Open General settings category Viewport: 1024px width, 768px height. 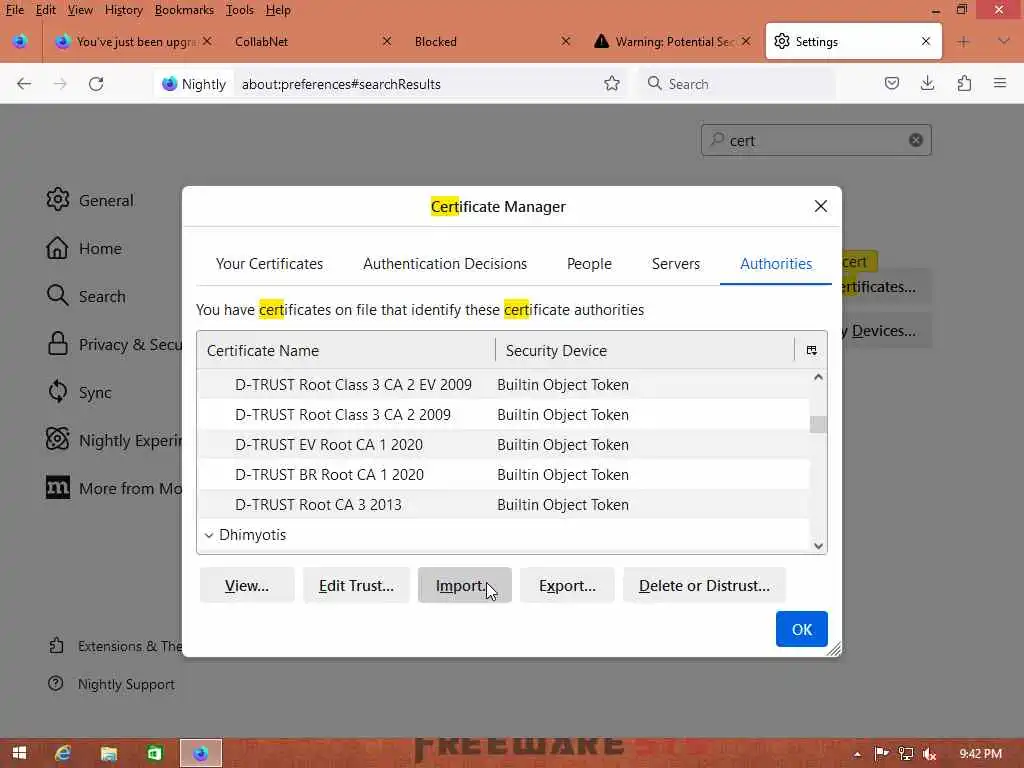tap(90, 200)
